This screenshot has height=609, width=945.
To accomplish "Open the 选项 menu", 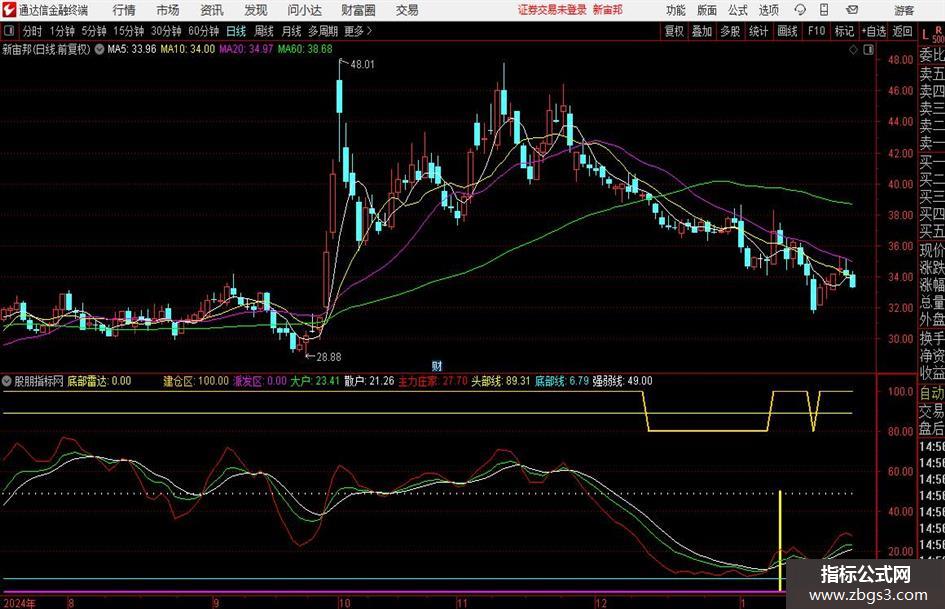I will [x=768, y=10].
